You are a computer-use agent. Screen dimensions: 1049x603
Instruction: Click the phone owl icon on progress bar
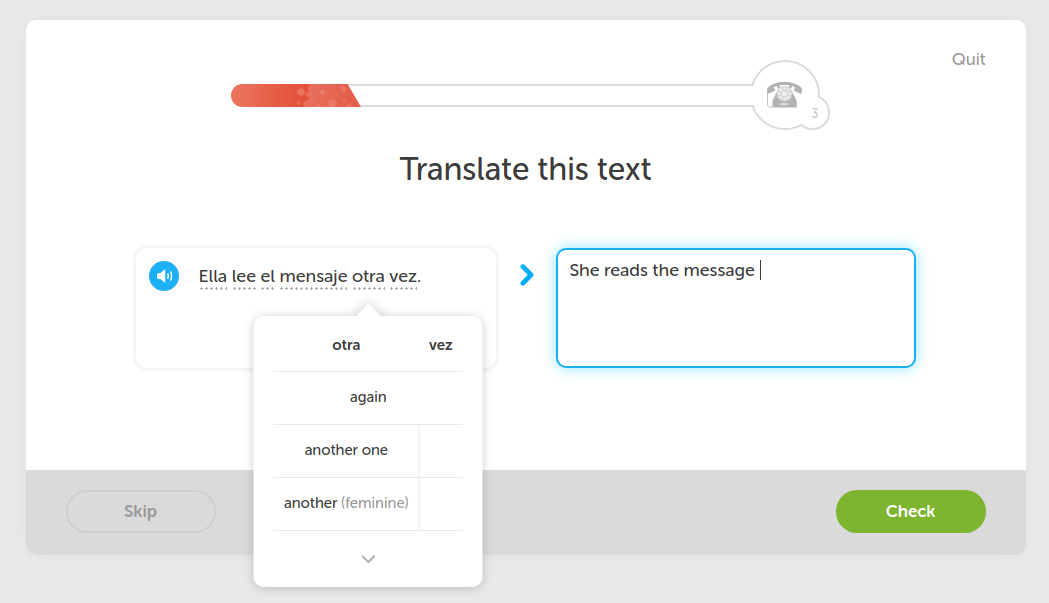click(784, 95)
